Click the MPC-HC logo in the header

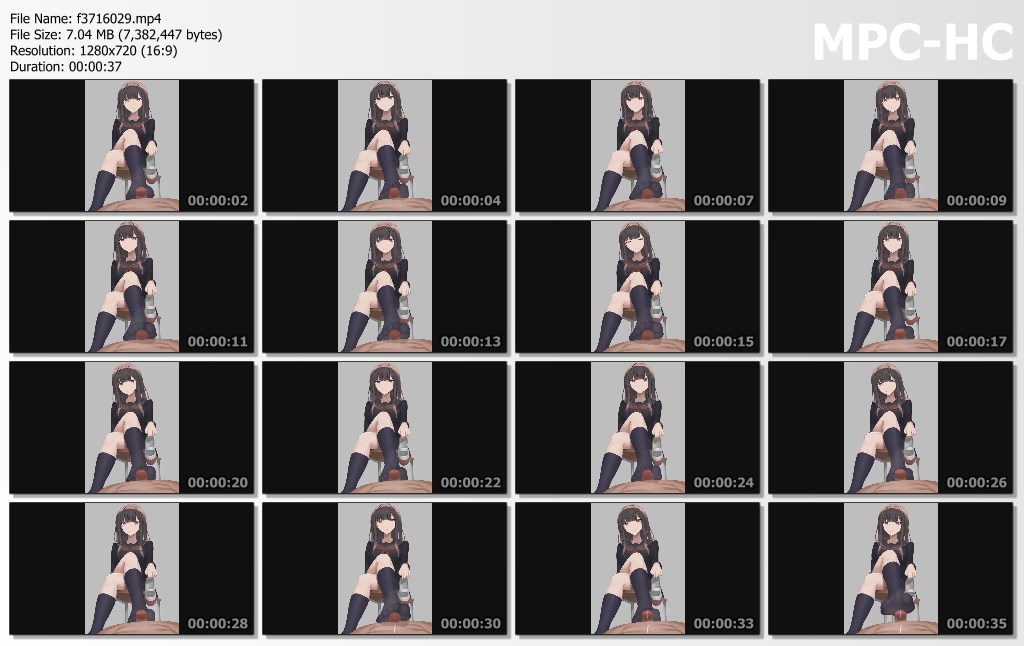click(x=911, y=43)
